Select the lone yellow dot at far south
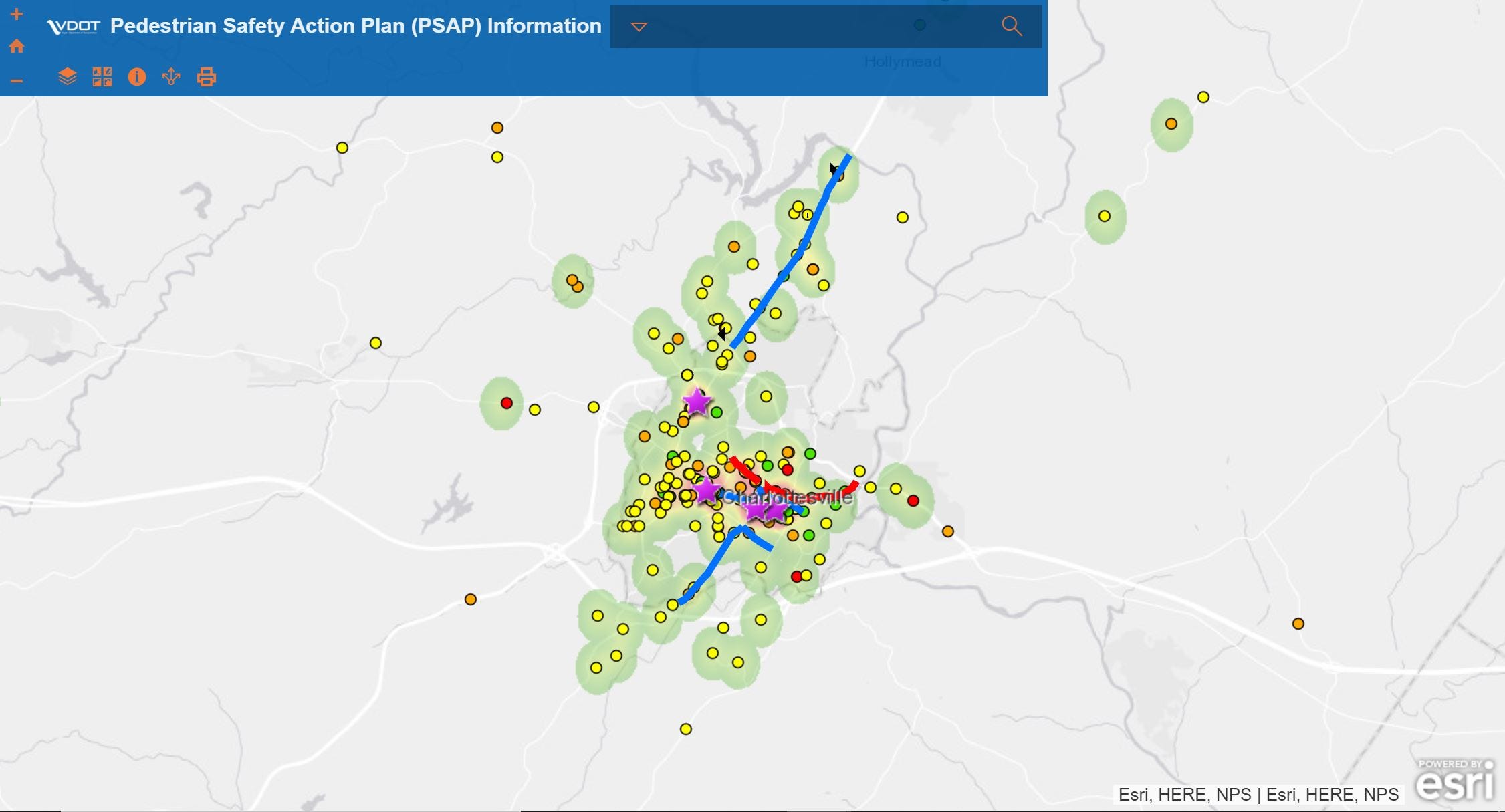This screenshot has height=812, width=1505. pyautogui.click(x=686, y=729)
